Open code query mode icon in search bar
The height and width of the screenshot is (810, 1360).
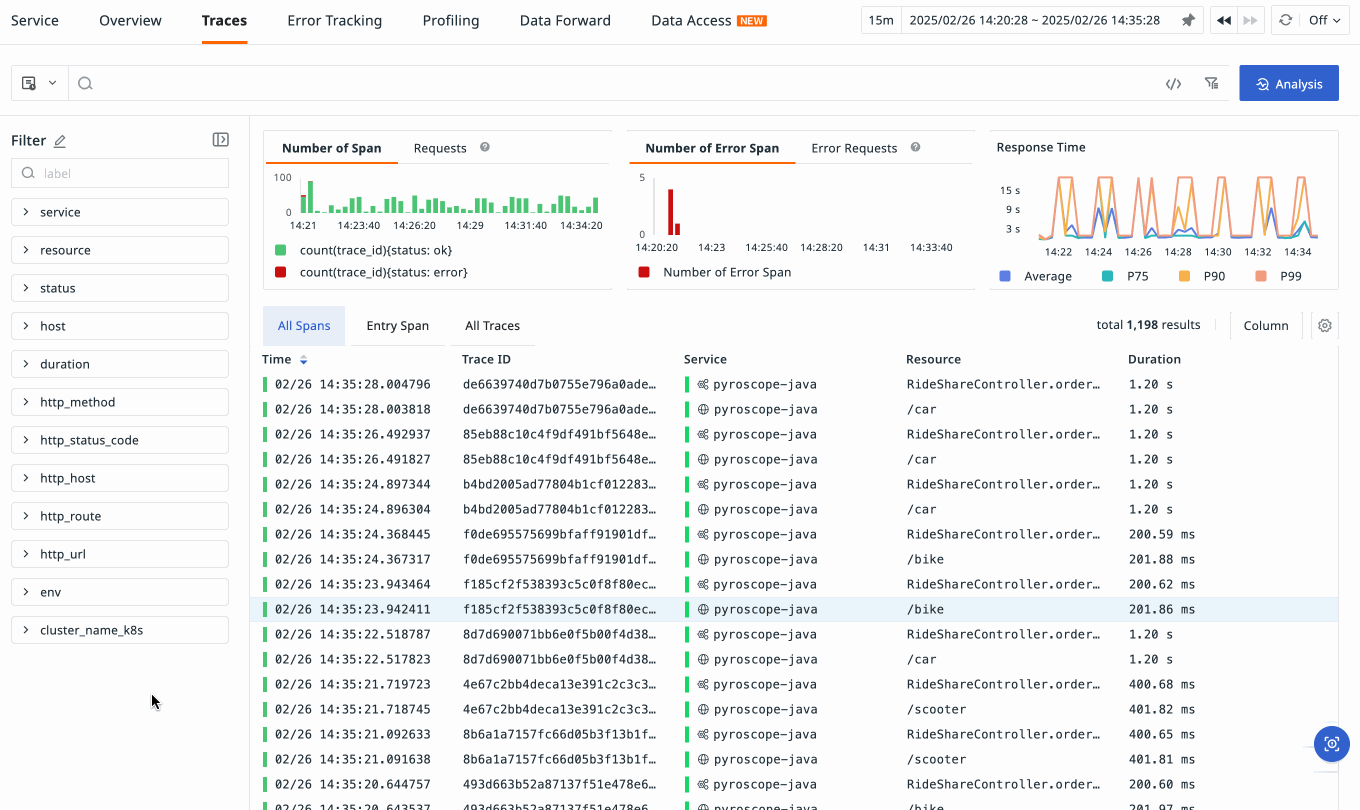[1174, 84]
